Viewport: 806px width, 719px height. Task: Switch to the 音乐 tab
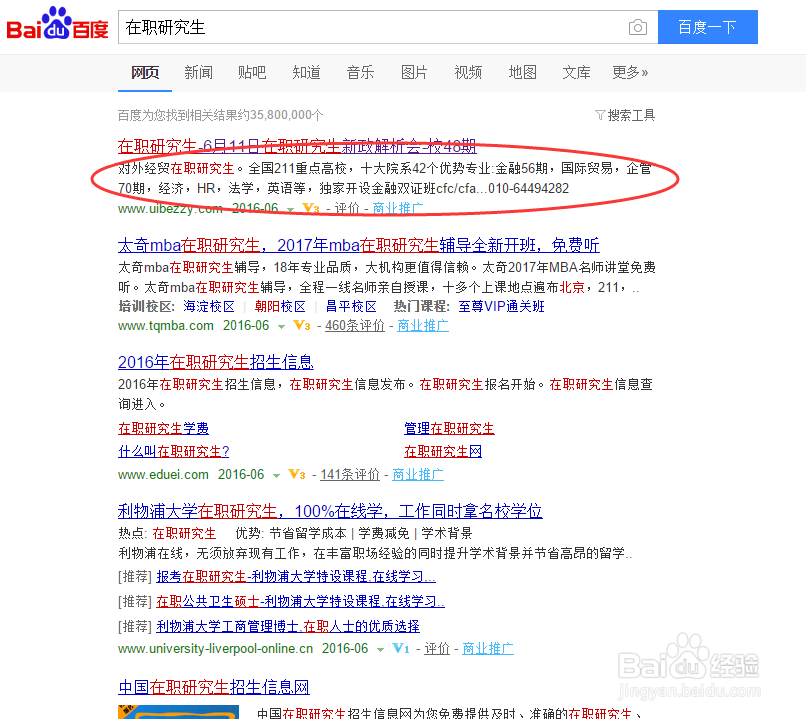pos(360,72)
